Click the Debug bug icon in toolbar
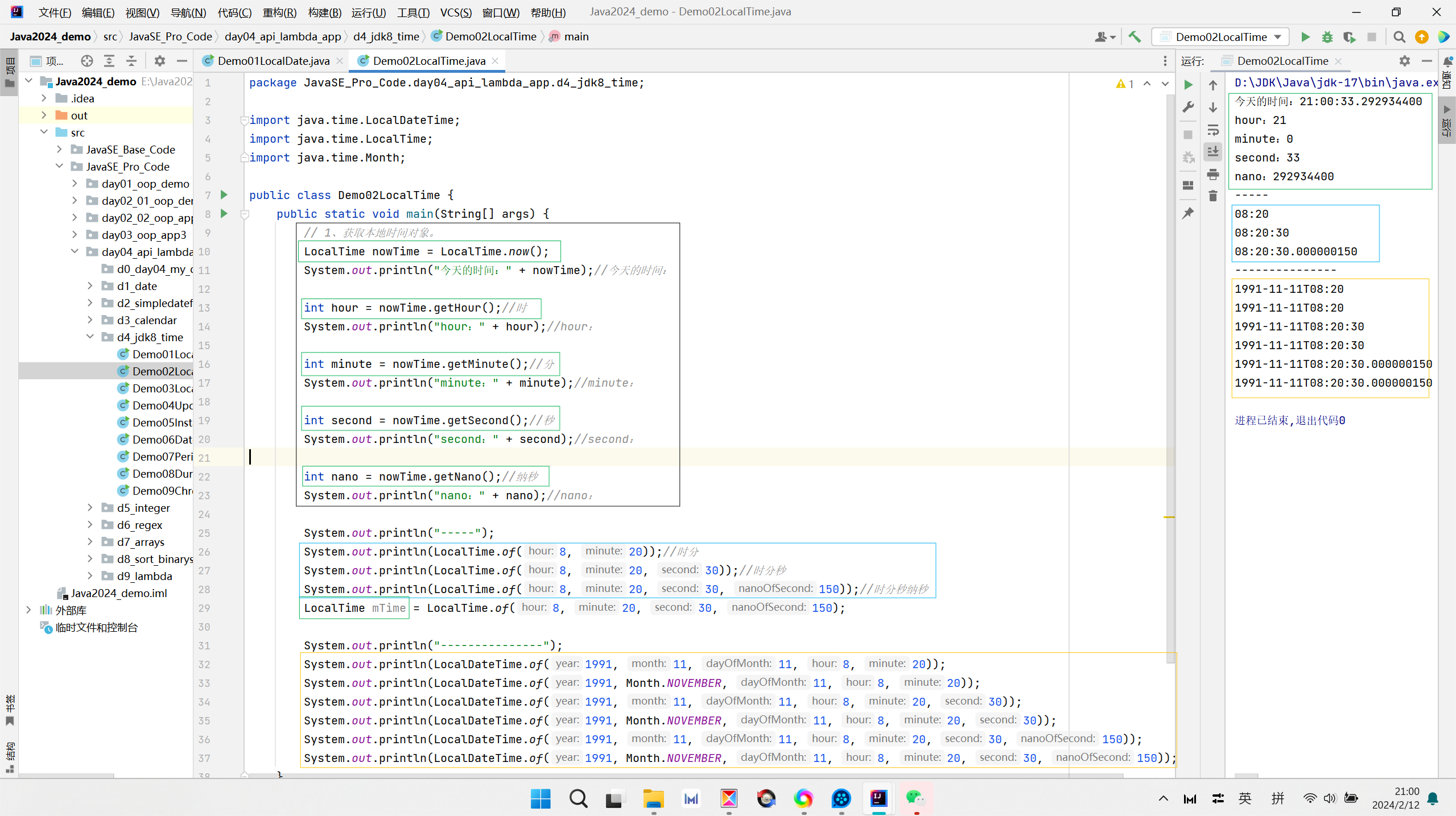Viewport: 1456px width, 816px height. click(x=1327, y=37)
